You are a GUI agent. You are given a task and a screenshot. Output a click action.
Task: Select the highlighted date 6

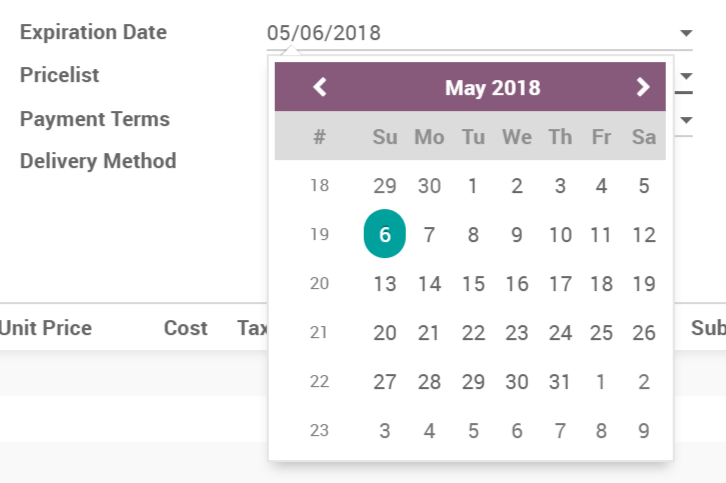(385, 235)
